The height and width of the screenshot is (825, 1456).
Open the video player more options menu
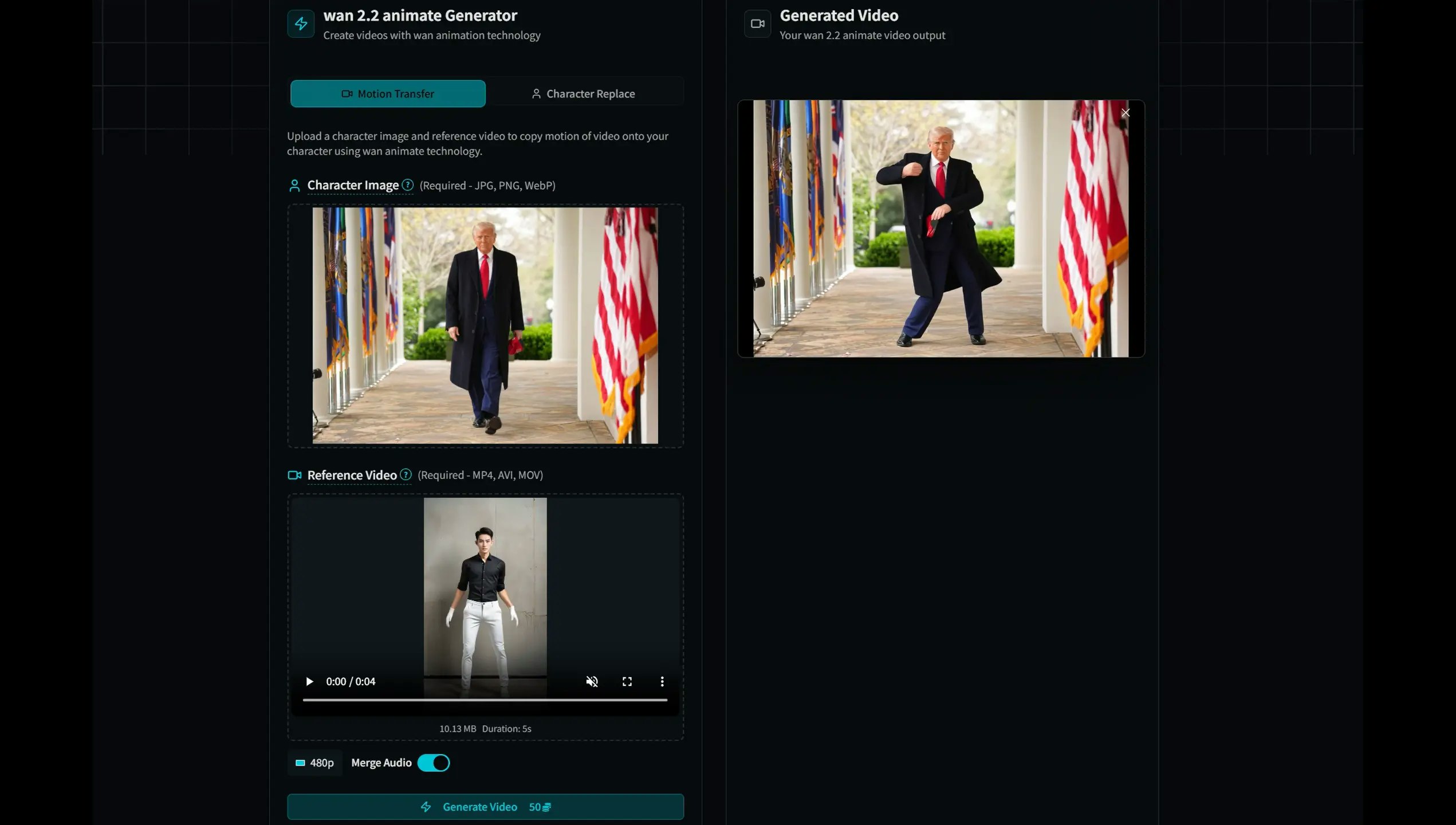coord(662,681)
